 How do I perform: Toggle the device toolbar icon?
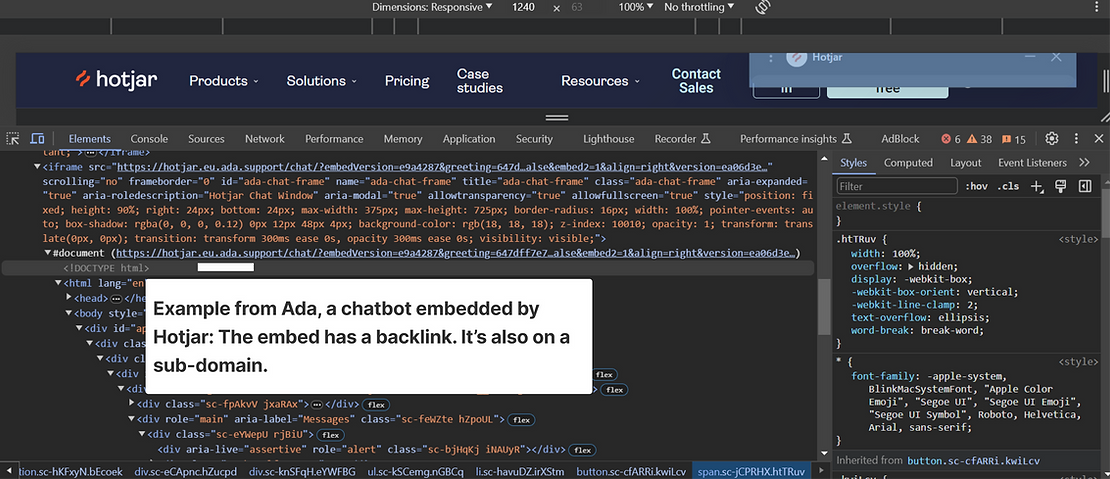click(38, 139)
